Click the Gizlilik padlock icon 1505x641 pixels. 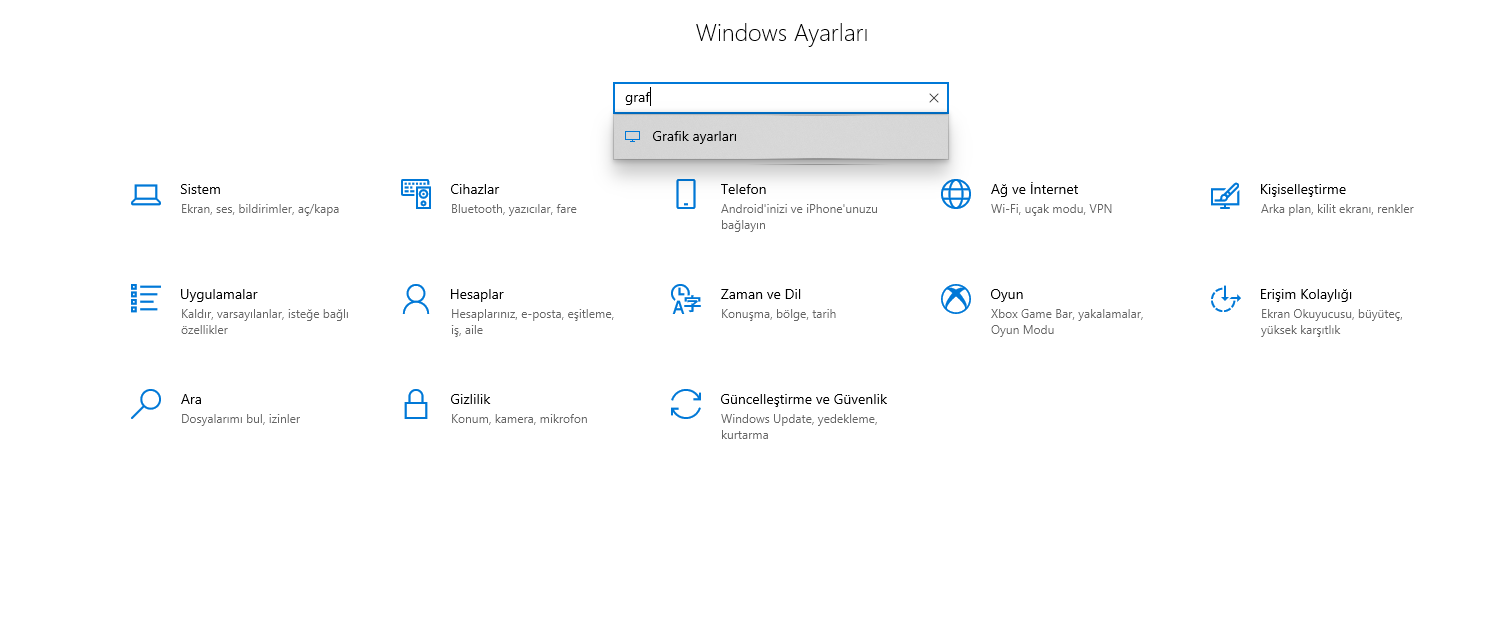click(416, 404)
